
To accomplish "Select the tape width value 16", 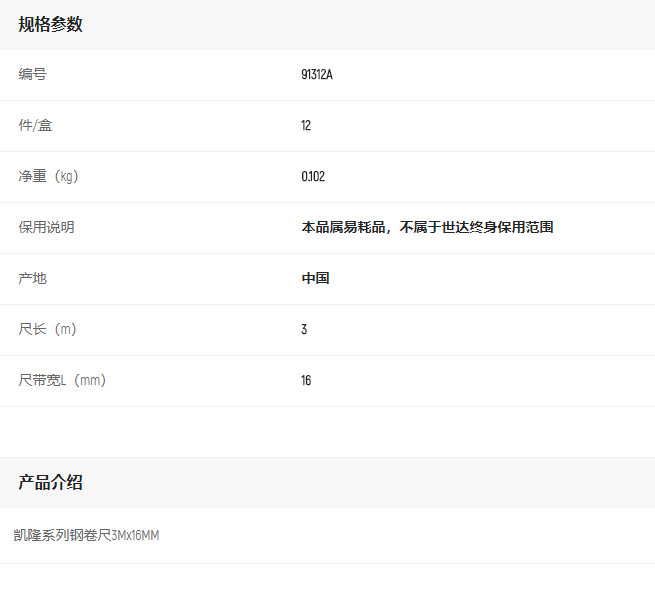I will [x=306, y=381].
